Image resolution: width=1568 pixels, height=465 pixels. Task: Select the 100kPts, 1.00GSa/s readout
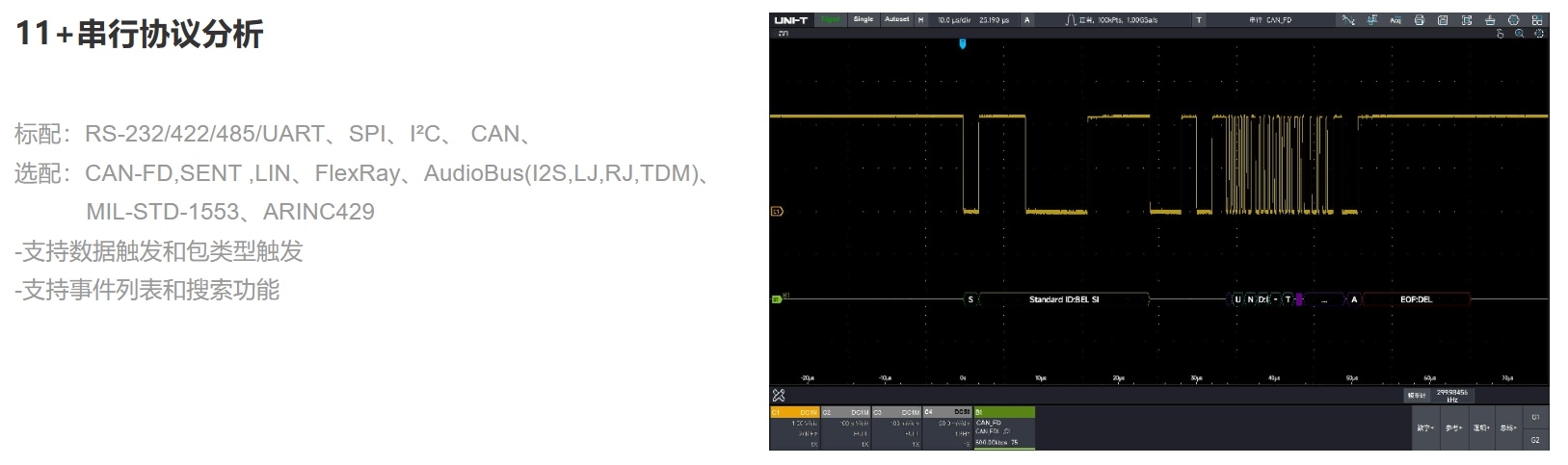click(1128, 19)
